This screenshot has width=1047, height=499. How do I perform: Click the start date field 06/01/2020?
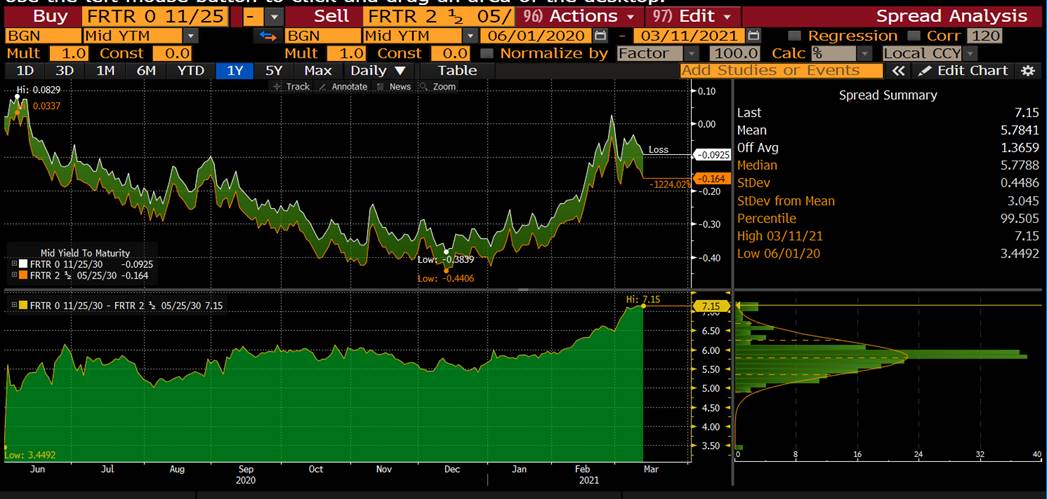coord(537,36)
